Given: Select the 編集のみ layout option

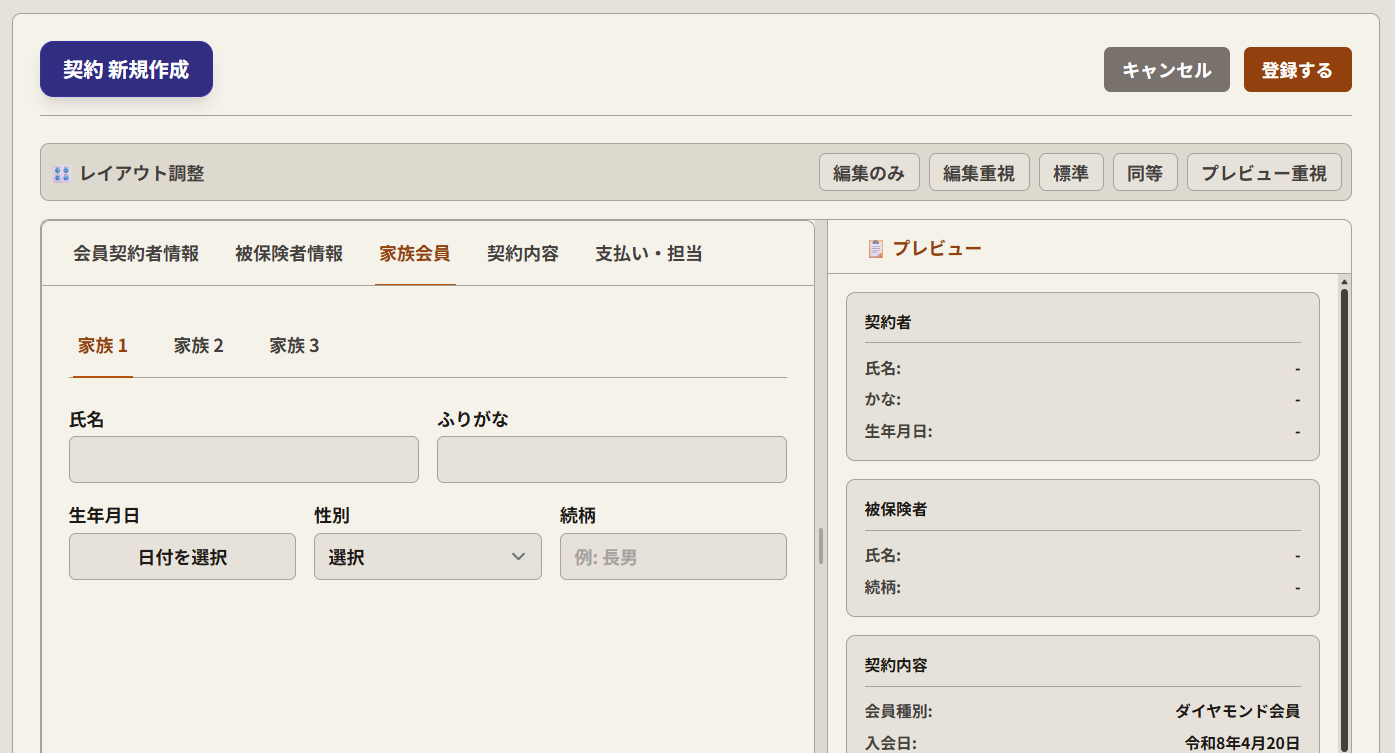Looking at the screenshot, I should (869, 172).
